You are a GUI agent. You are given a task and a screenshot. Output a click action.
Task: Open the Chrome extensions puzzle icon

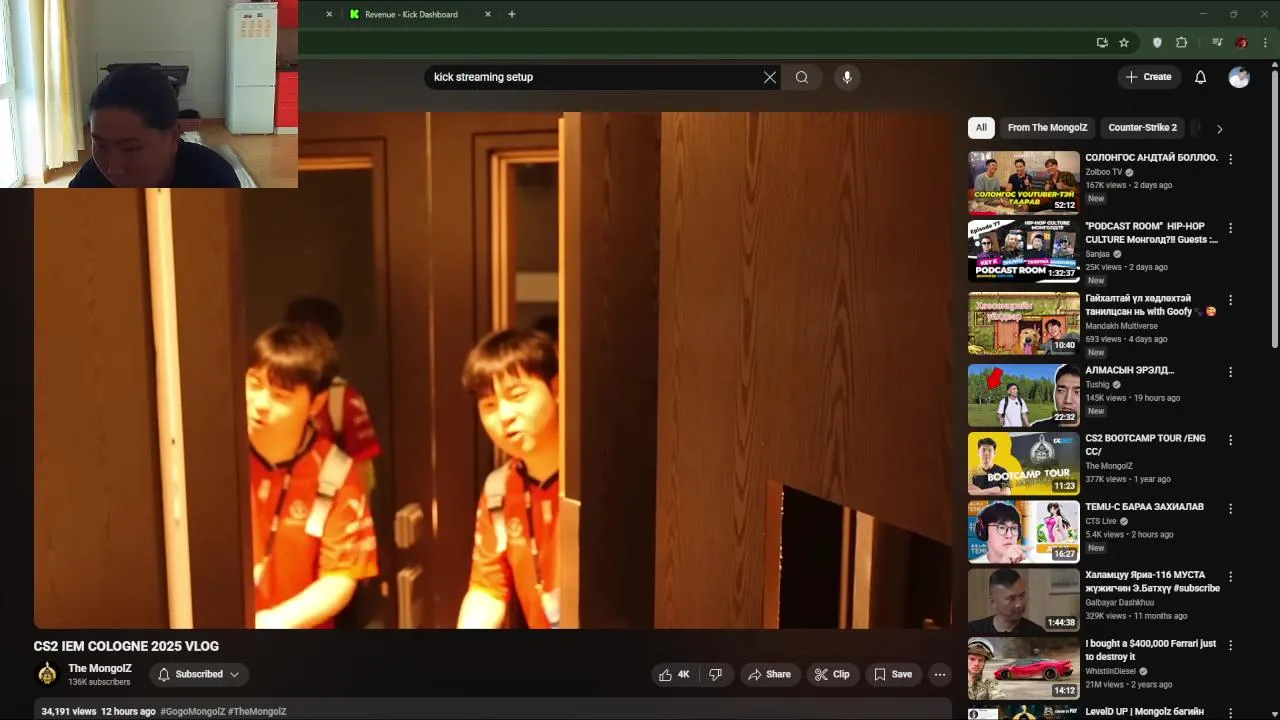click(1181, 43)
